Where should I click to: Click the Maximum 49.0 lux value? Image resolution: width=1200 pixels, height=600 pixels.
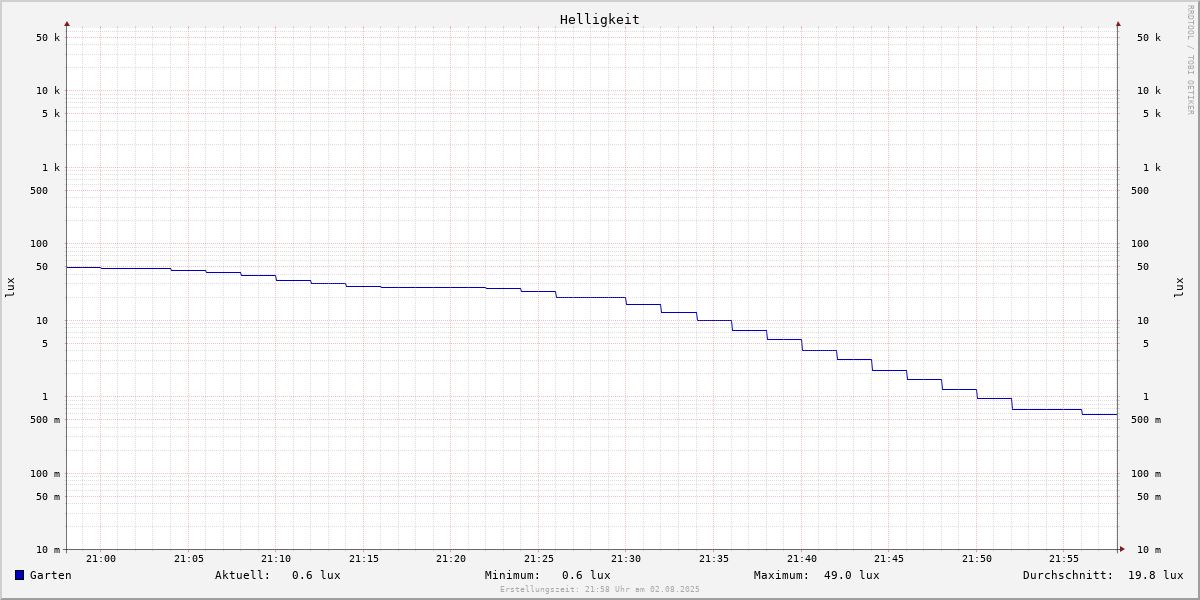(852, 575)
